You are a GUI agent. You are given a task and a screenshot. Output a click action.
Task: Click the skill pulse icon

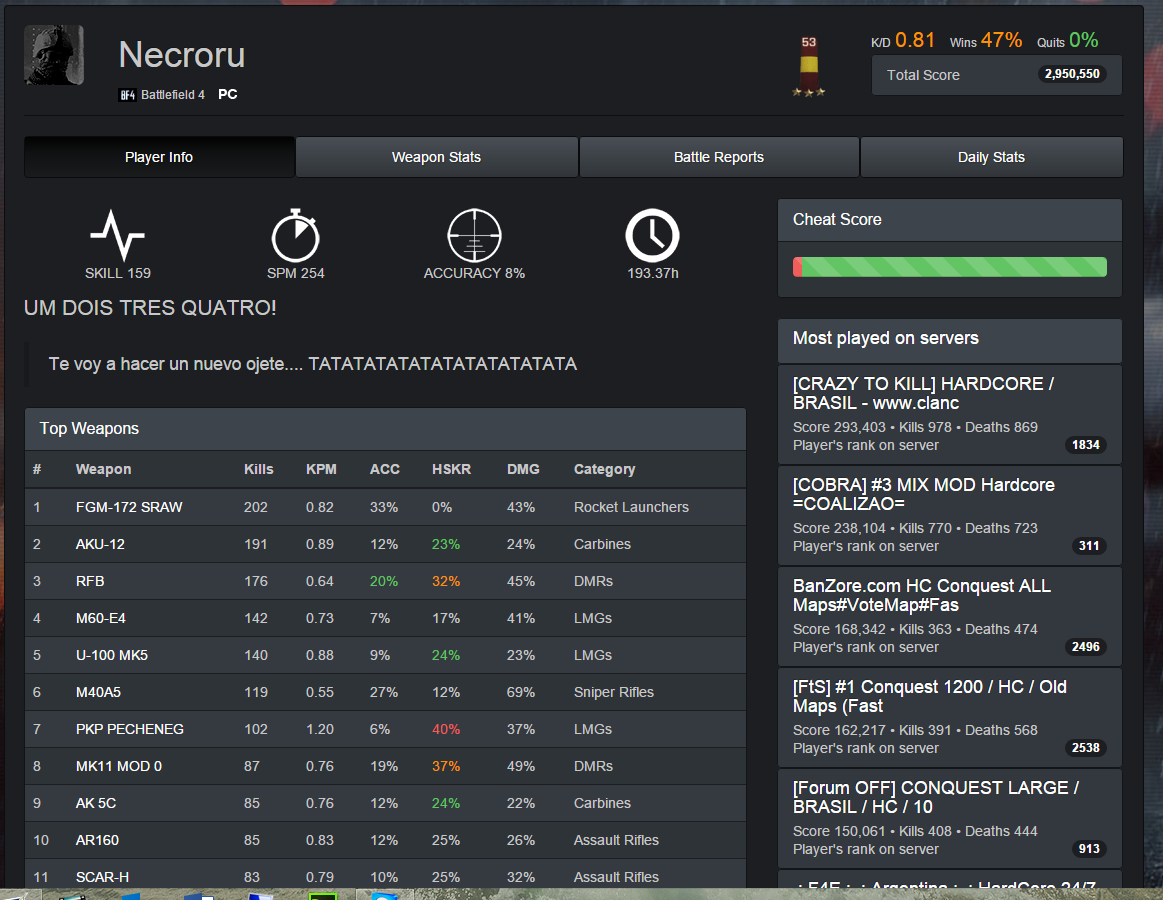[117, 235]
